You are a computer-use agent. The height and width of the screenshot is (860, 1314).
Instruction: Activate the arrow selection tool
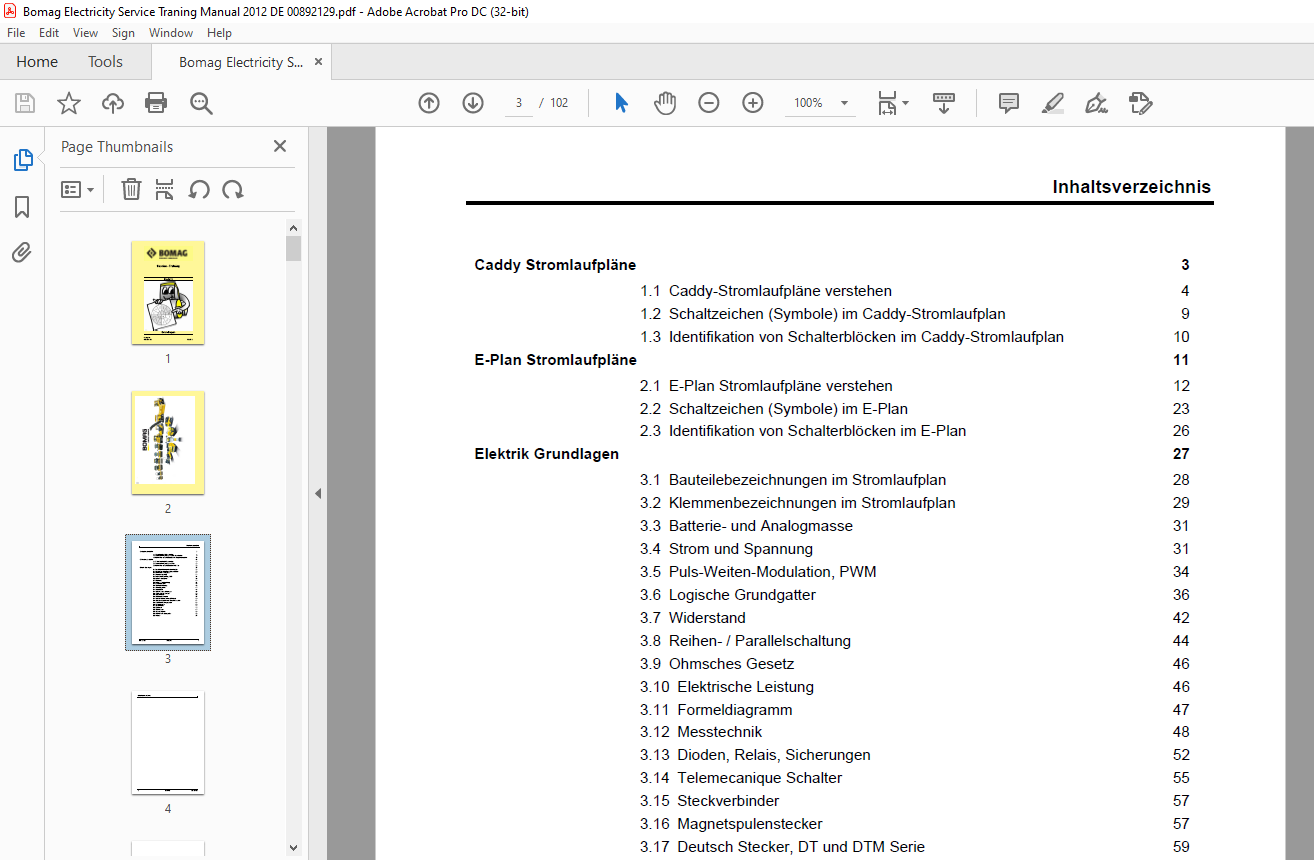(621, 103)
